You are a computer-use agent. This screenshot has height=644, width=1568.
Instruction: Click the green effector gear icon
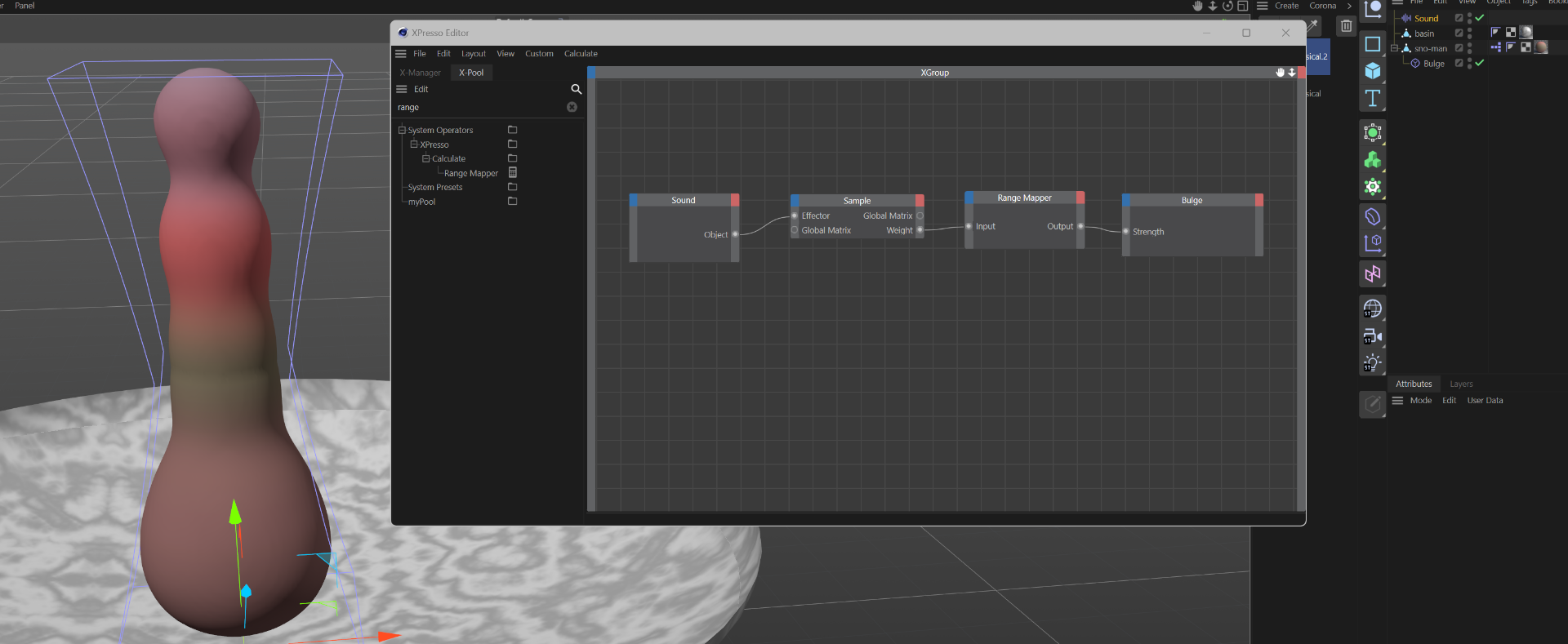click(1373, 187)
